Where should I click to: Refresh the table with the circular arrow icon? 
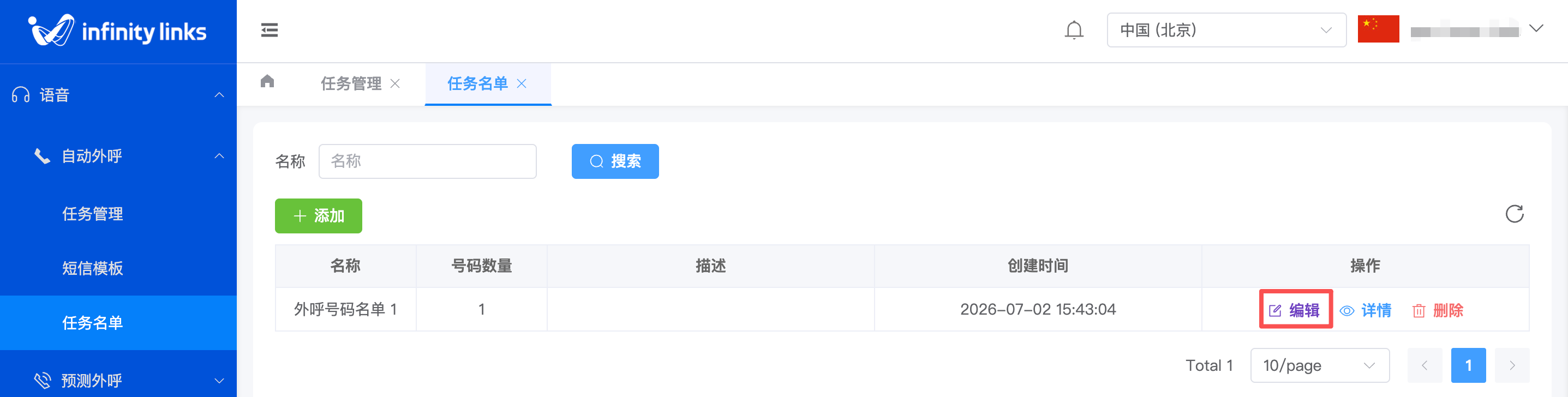pos(1515,214)
